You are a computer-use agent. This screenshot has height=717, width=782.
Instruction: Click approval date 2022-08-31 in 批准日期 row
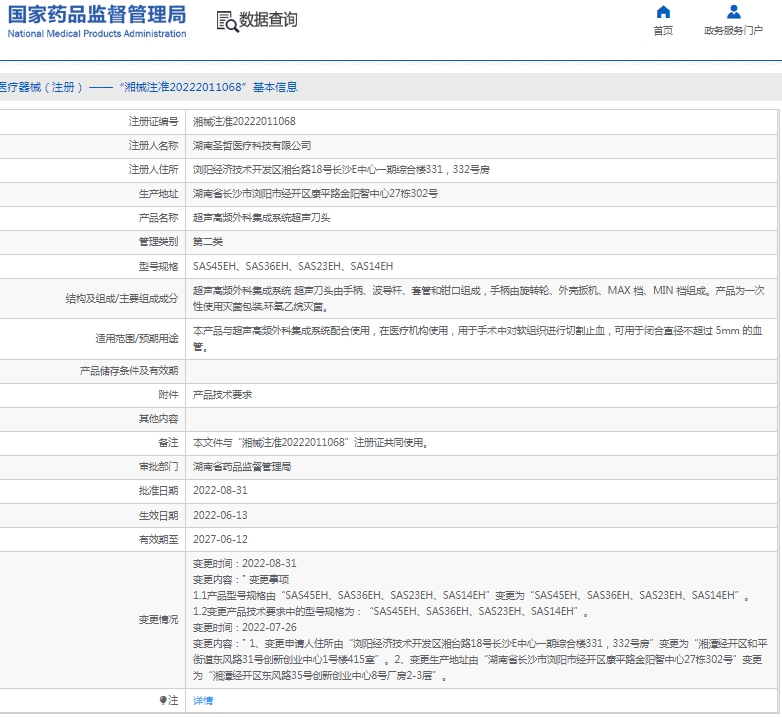[x=220, y=491]
